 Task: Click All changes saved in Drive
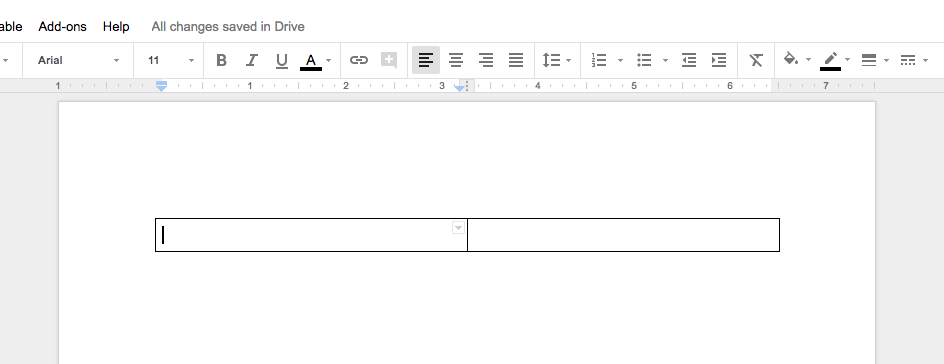click(x=228, y=26)
